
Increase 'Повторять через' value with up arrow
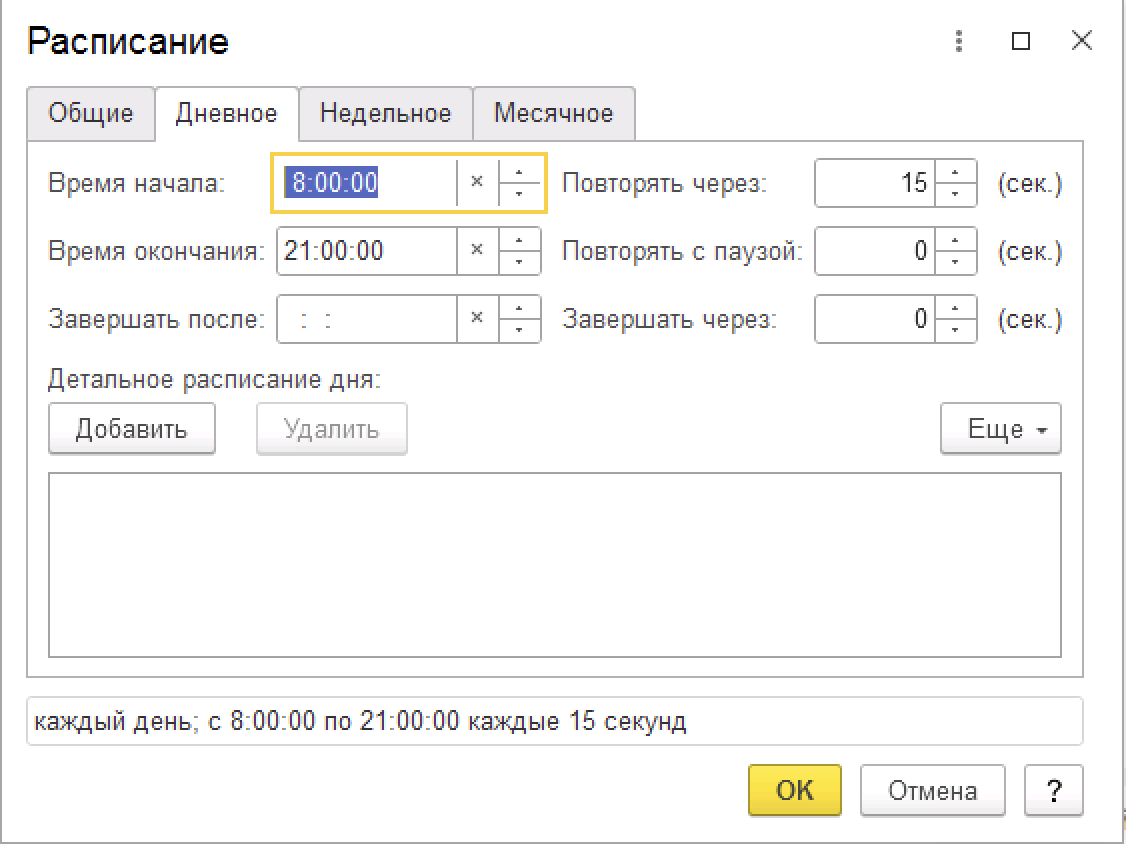coord(956,173)
